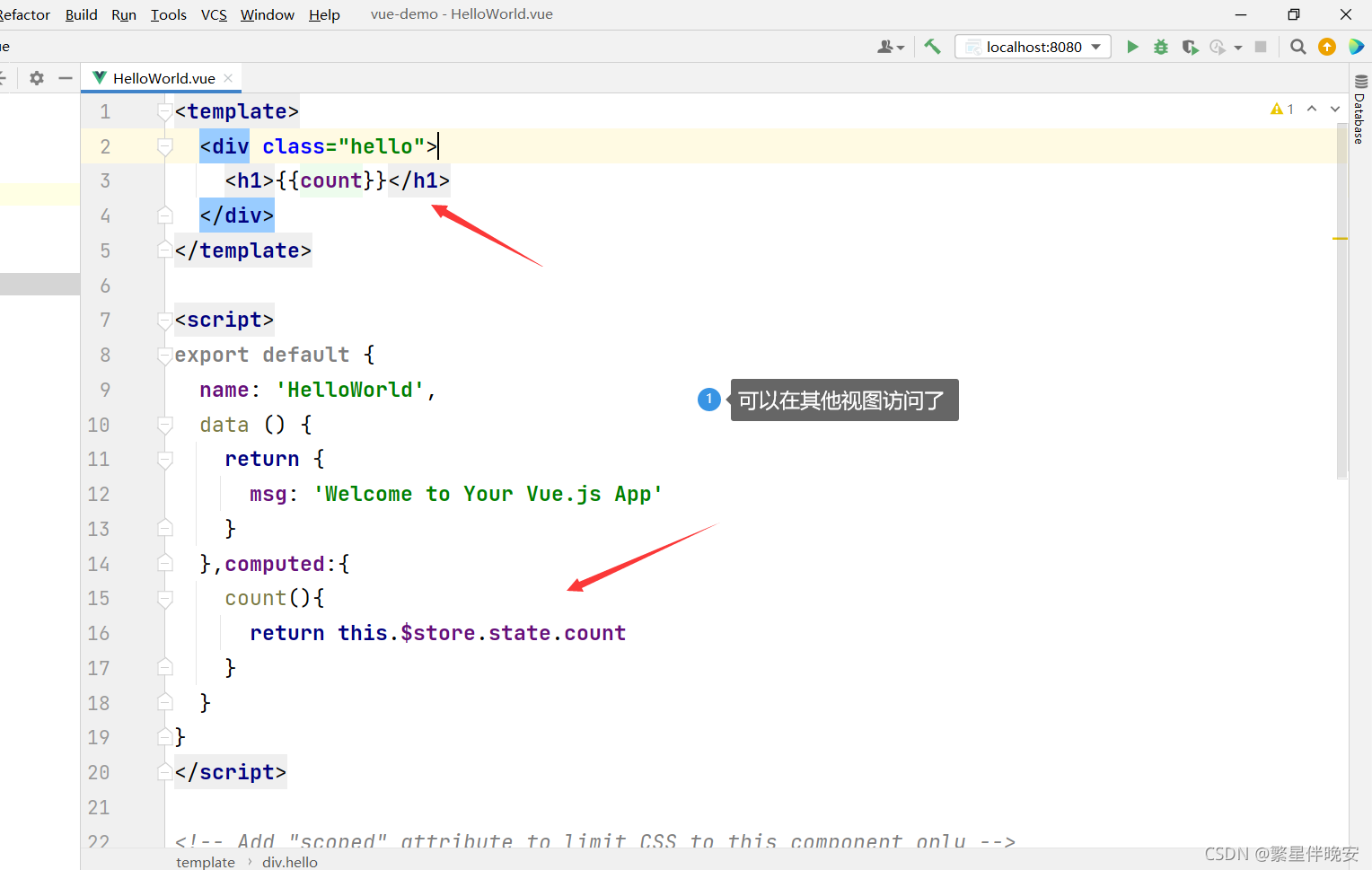Collapse the script block on line 7
The width and height of the screenshot is (1372, 870).
point(165,320)
